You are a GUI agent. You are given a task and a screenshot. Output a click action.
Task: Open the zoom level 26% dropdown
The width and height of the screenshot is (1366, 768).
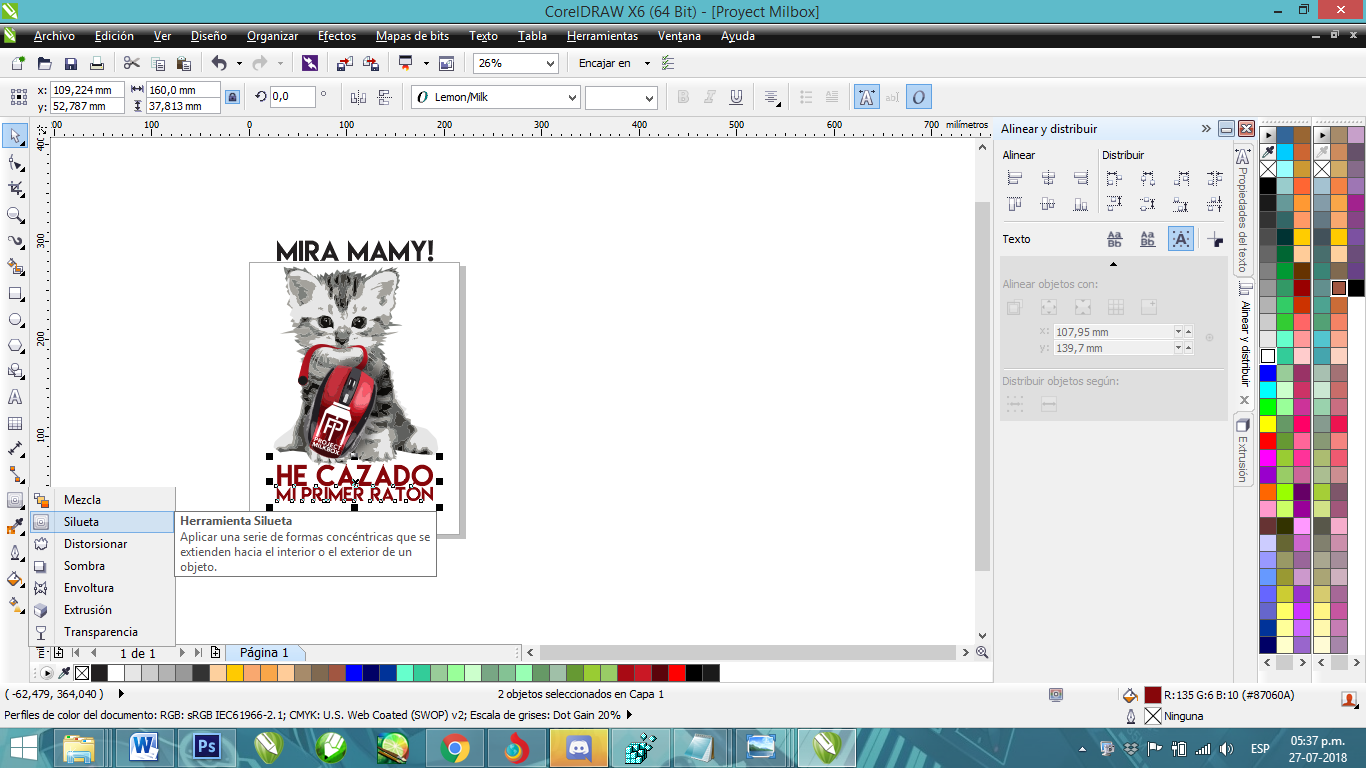coord(549,63)
